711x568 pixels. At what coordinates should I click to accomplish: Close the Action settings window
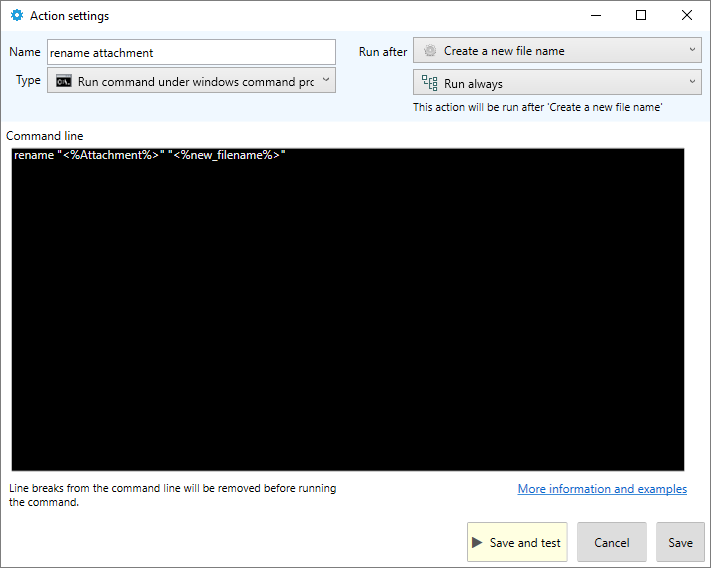click(687, 15)
